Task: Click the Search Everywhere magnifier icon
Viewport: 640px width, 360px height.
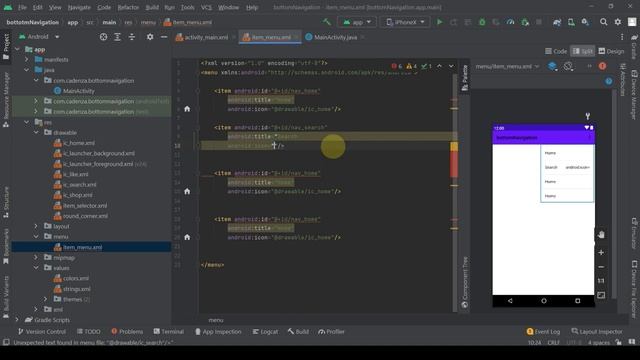Action: pyautogui.click(x=603, y=22)
